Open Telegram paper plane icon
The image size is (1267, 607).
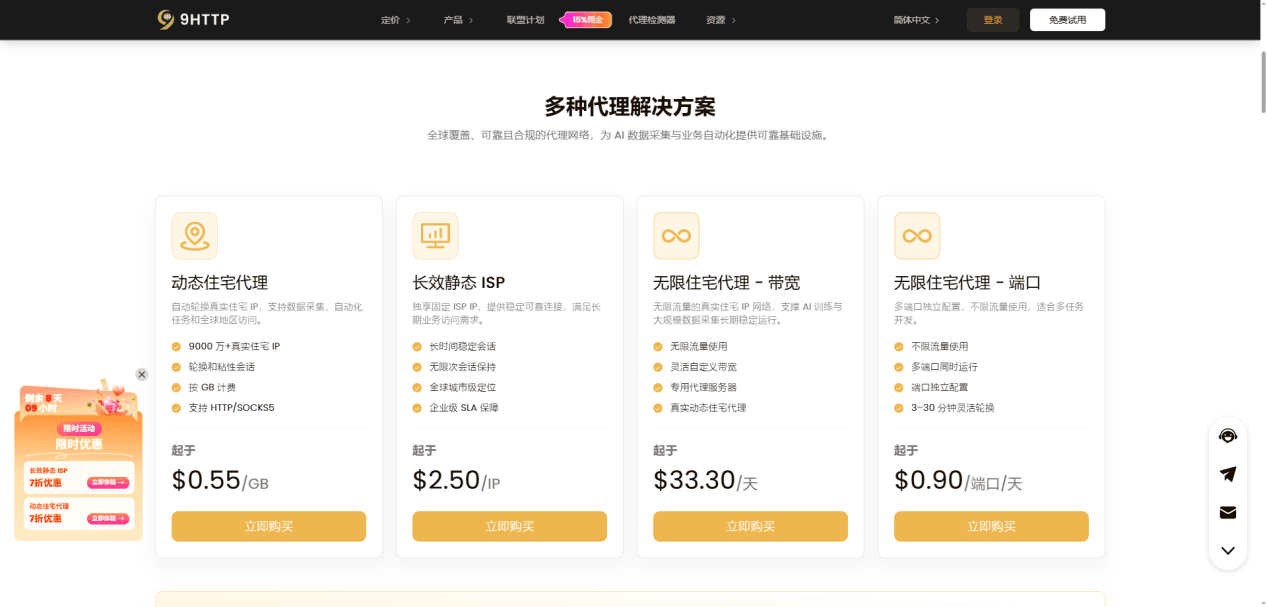pos(1228,474)
